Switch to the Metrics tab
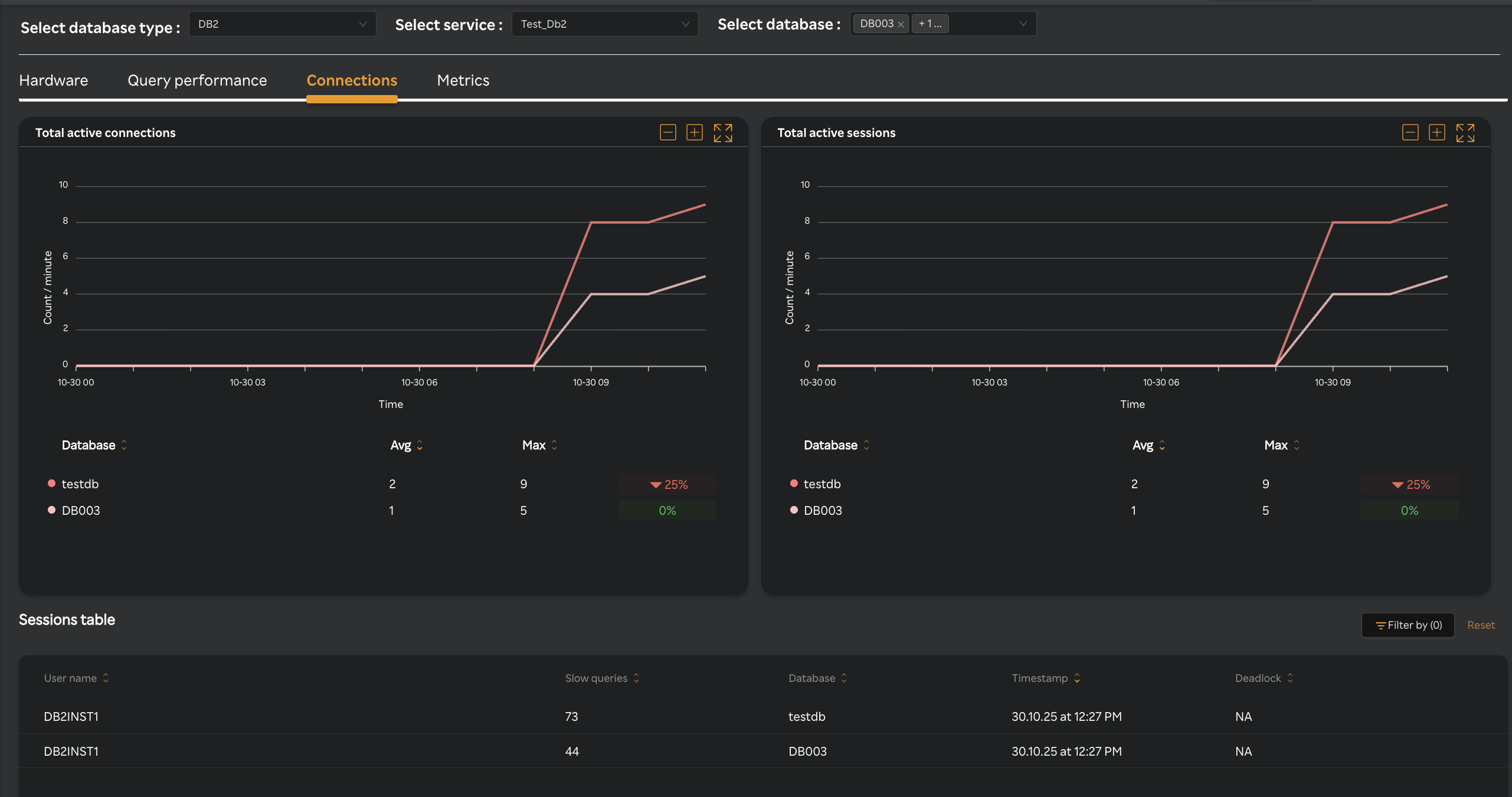 (x=463, y=80)
